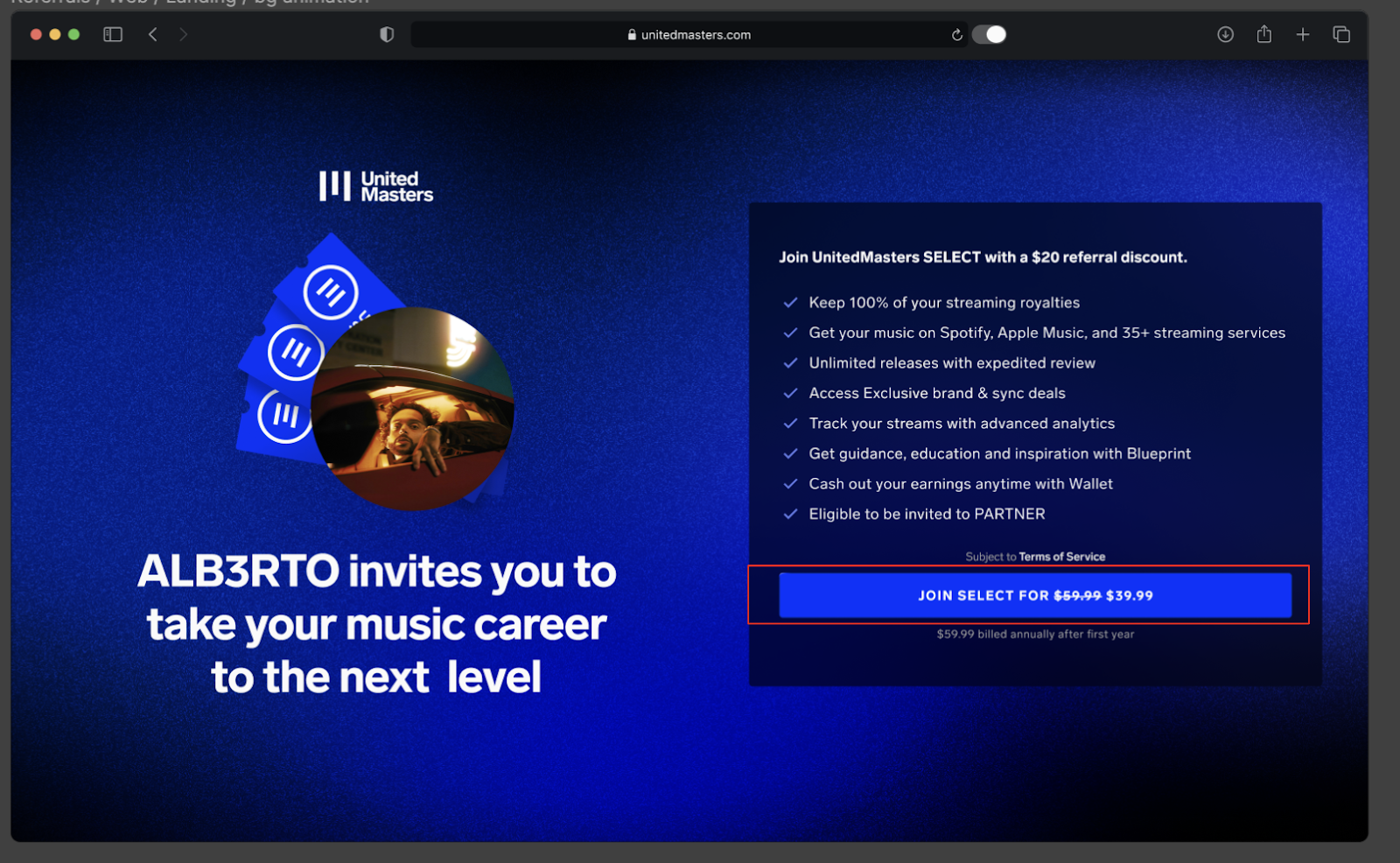
Task: Click the checkmark next to streaming royalties
Action: [790, 303]
